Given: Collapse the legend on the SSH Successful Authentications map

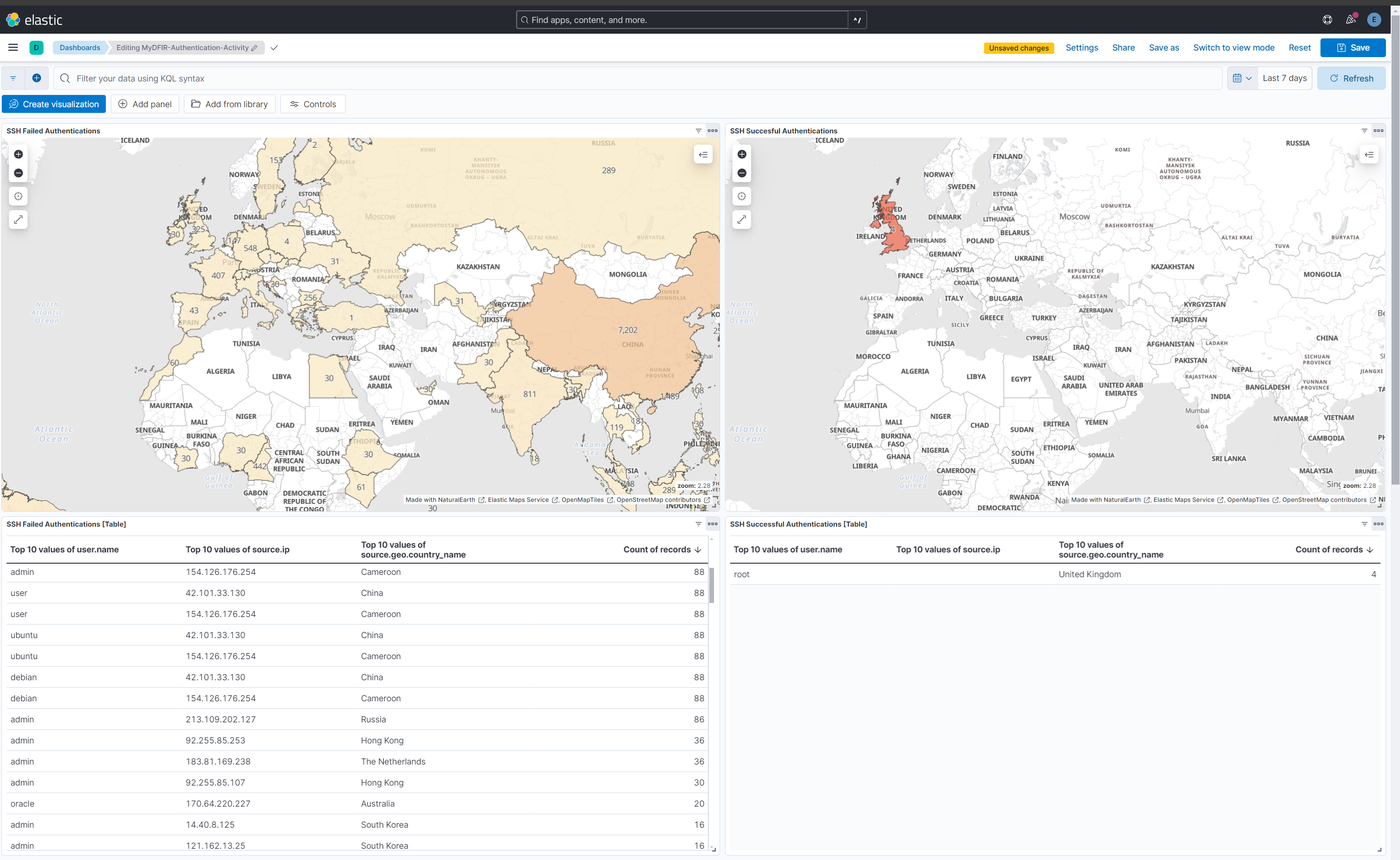Looking at the screenshot, I should click(1369, 154).
